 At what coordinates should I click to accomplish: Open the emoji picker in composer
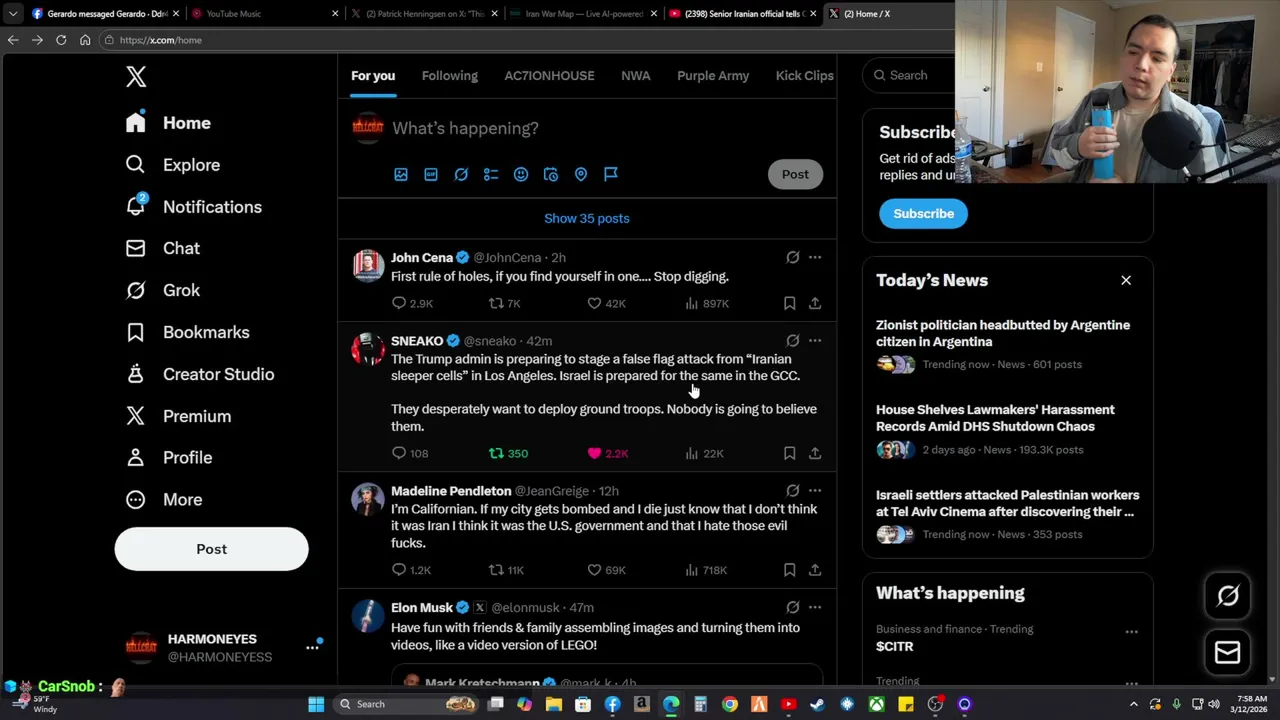click(521, 174)
